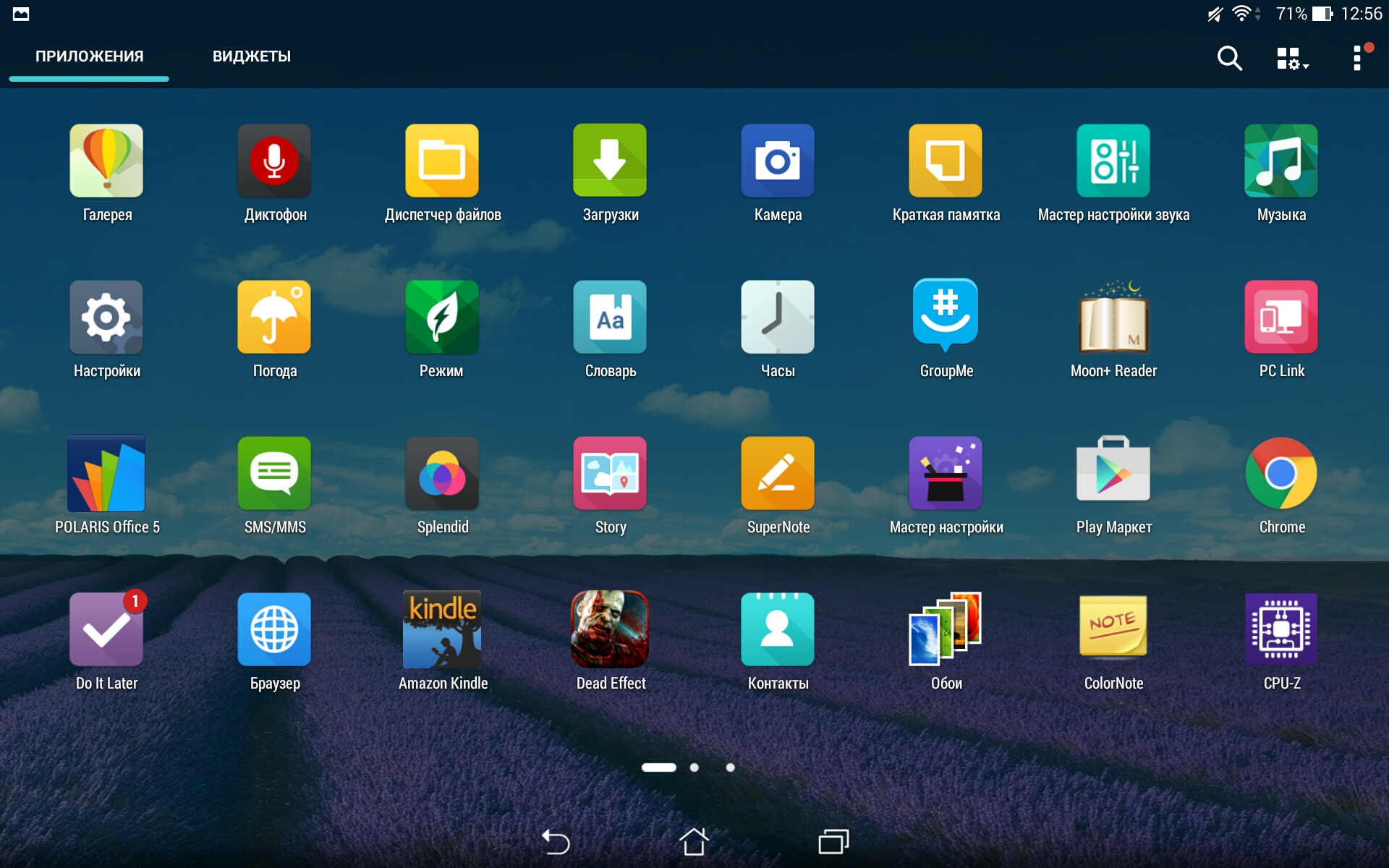
Task: Switch to the ВИДЖЕТЫ tab
Action: (x=252, y=56)
